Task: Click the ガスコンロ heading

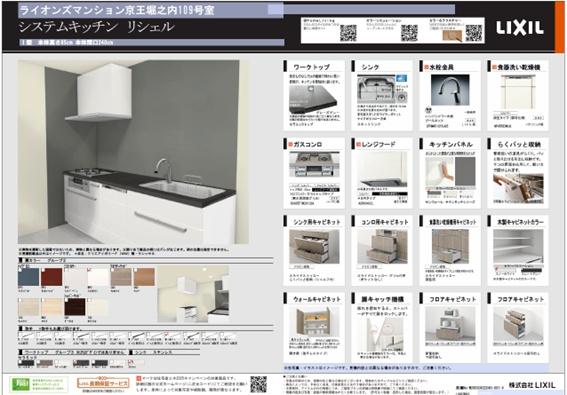Action: pyautogui.click(x=308, y=144)
